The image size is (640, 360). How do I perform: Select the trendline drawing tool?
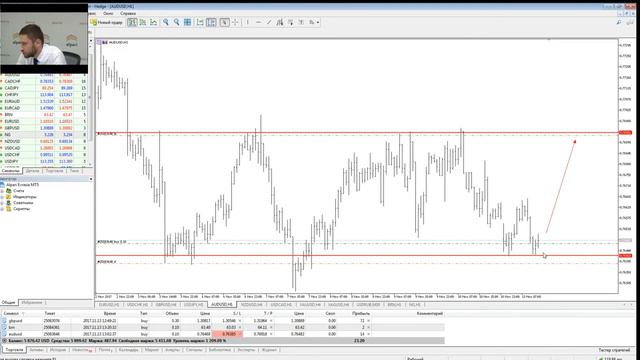pos(269,22)
